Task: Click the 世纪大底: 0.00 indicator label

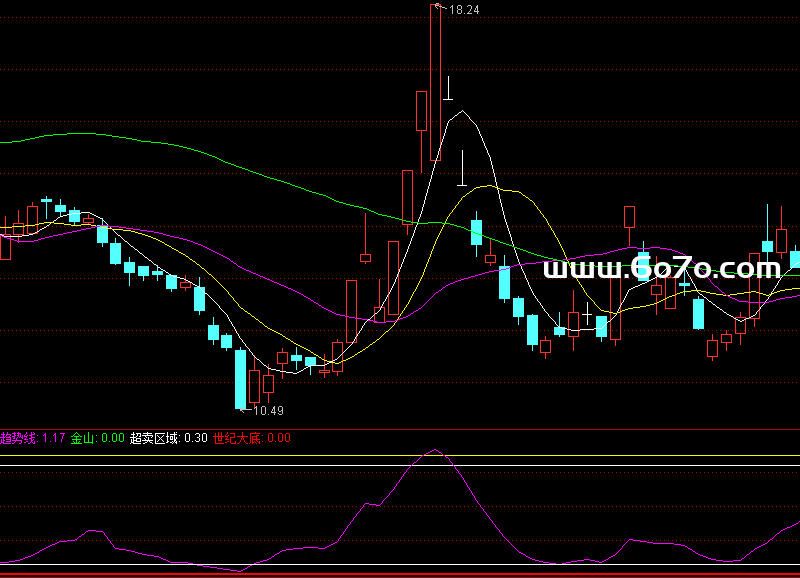Action: pos(252,438)
